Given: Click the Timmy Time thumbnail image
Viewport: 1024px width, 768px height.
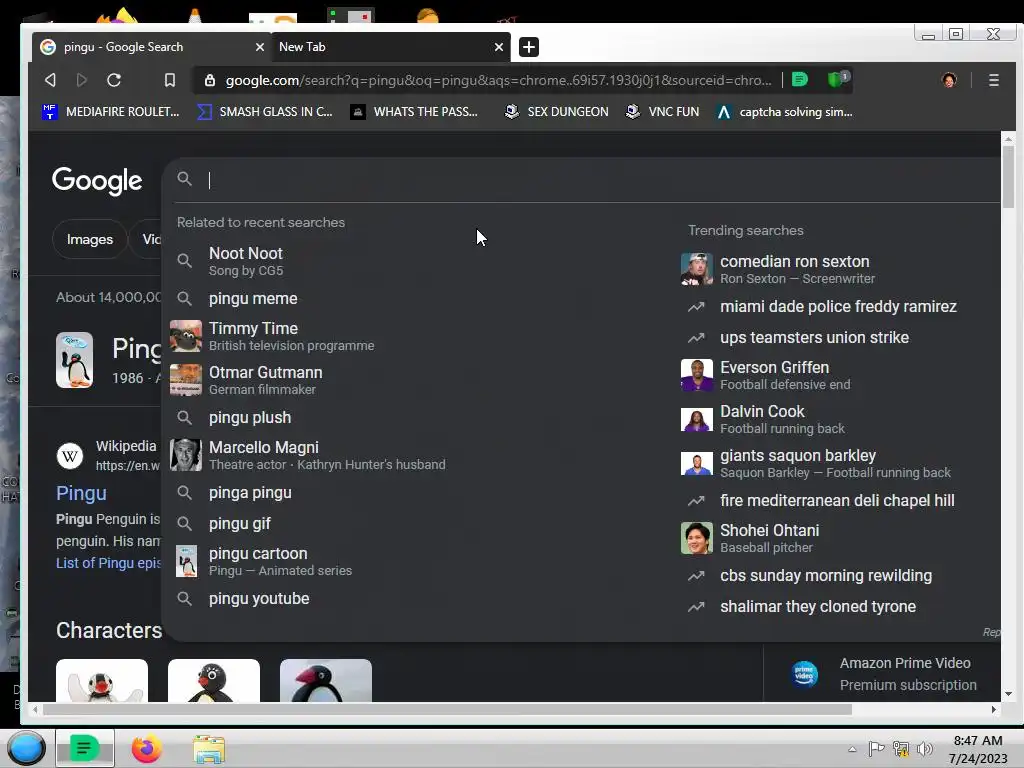Looking at the screenshot, I should point(185,336).
